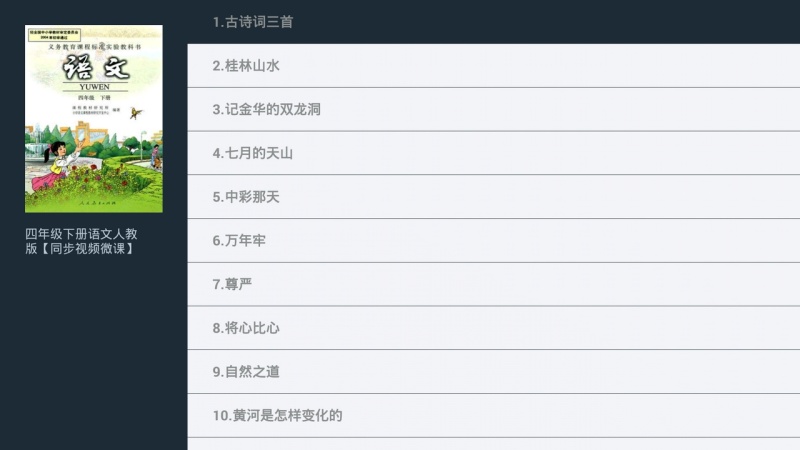The image size is (800, 450).
Task: Click the partially visible row below lesson 10
Action: pos(493,444)
